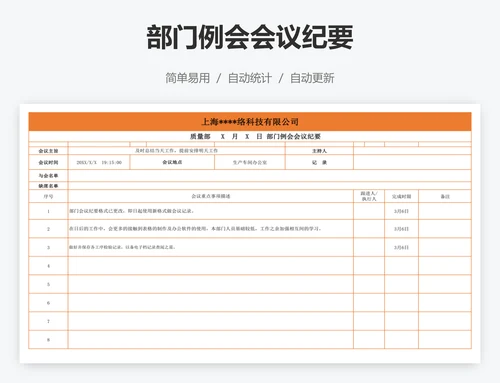This screenshot has width=500, height=383.
Task: Select the row number 1 cell
Action: click(48, 211)
